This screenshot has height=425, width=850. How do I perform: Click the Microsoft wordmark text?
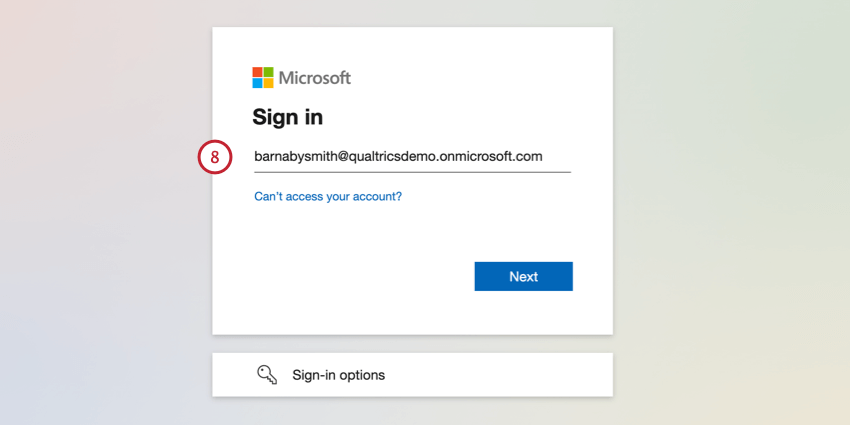click(315, 78)
